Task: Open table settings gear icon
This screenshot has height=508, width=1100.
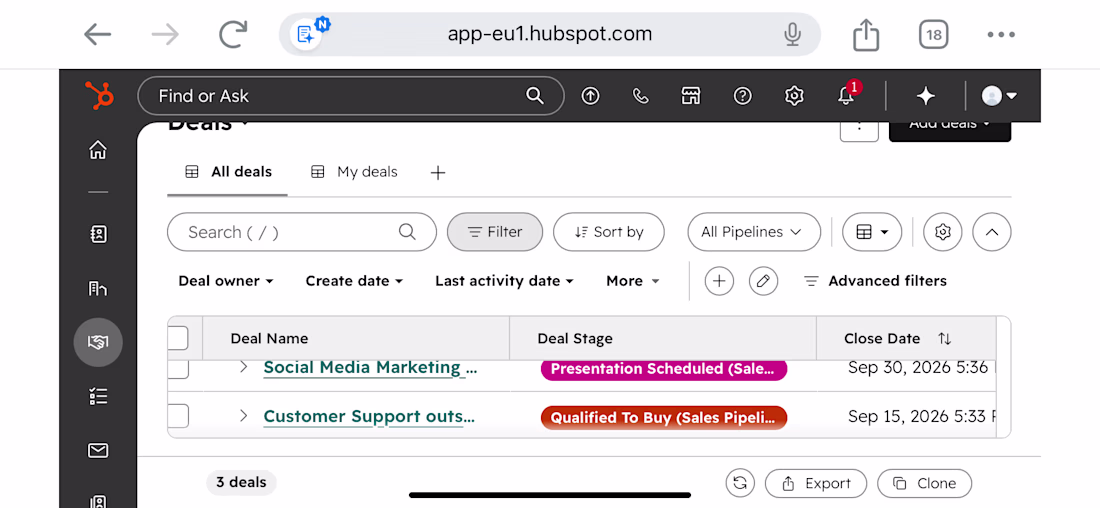Action: [943, 232]
